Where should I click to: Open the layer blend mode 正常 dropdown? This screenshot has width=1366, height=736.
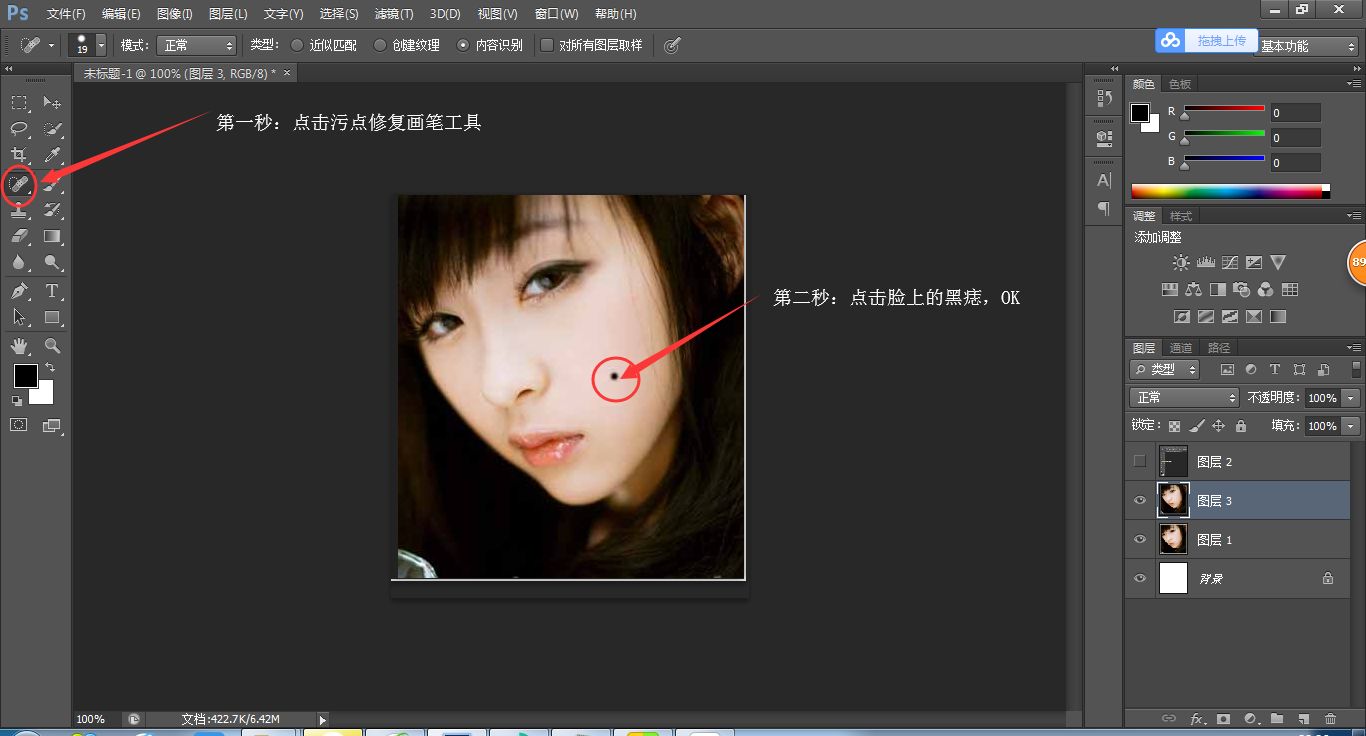tap(1184, 398)
